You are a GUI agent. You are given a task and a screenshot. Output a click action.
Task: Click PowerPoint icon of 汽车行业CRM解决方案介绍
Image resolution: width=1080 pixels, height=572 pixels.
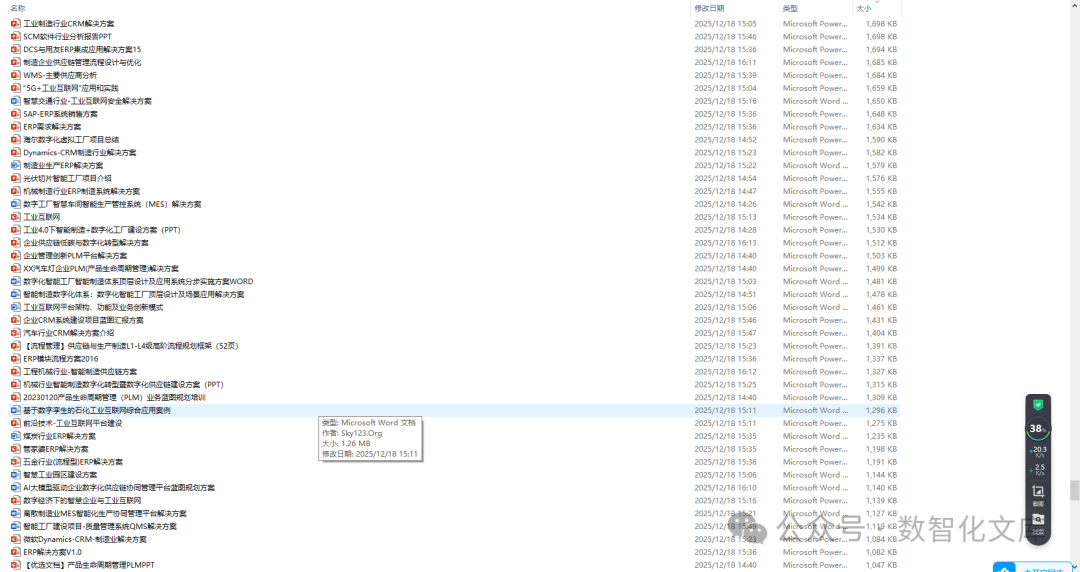[16, 333]
